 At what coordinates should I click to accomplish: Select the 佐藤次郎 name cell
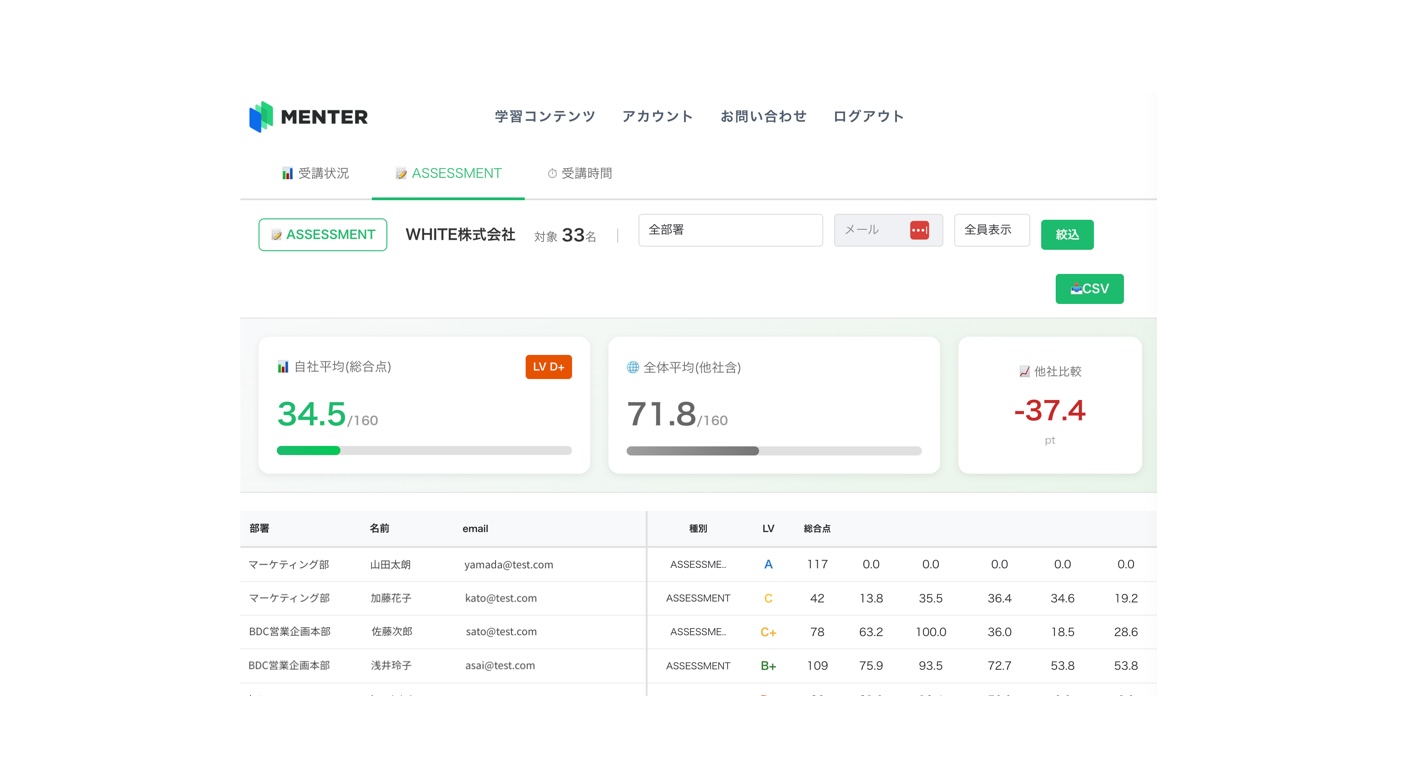392,632
